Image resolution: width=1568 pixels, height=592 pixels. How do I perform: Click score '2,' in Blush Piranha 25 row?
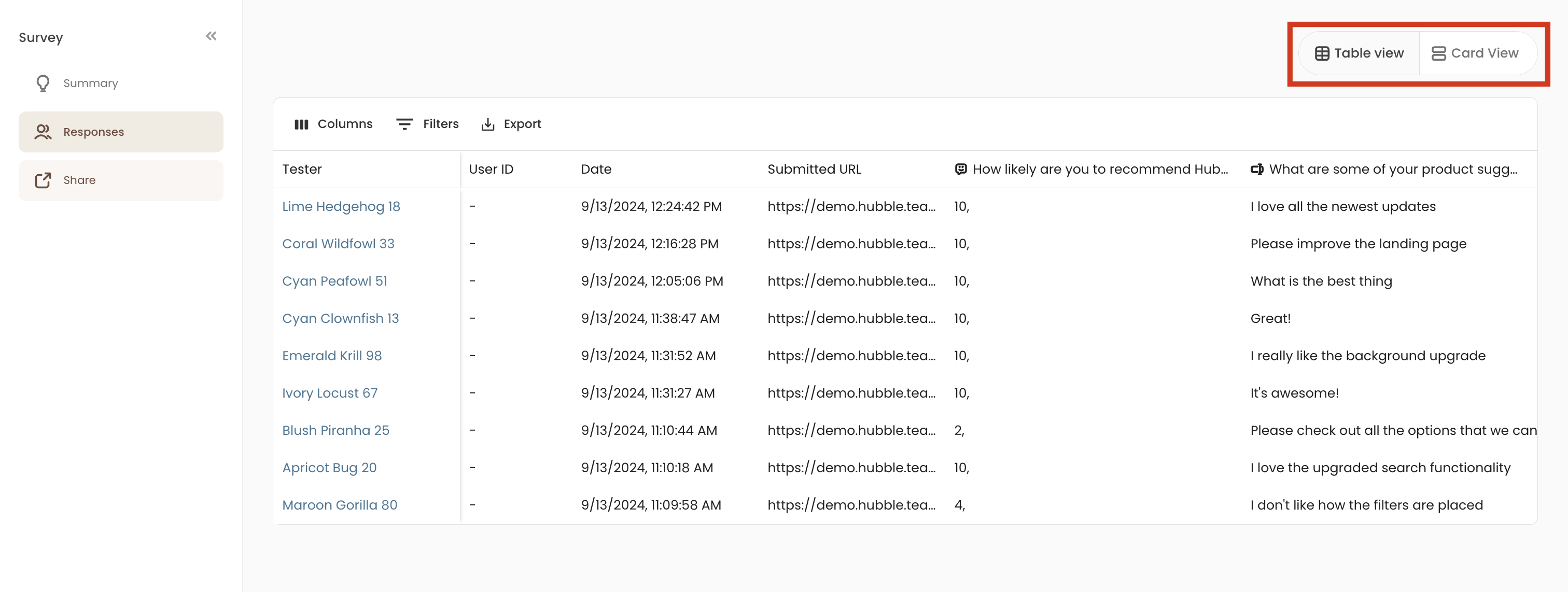959,431
